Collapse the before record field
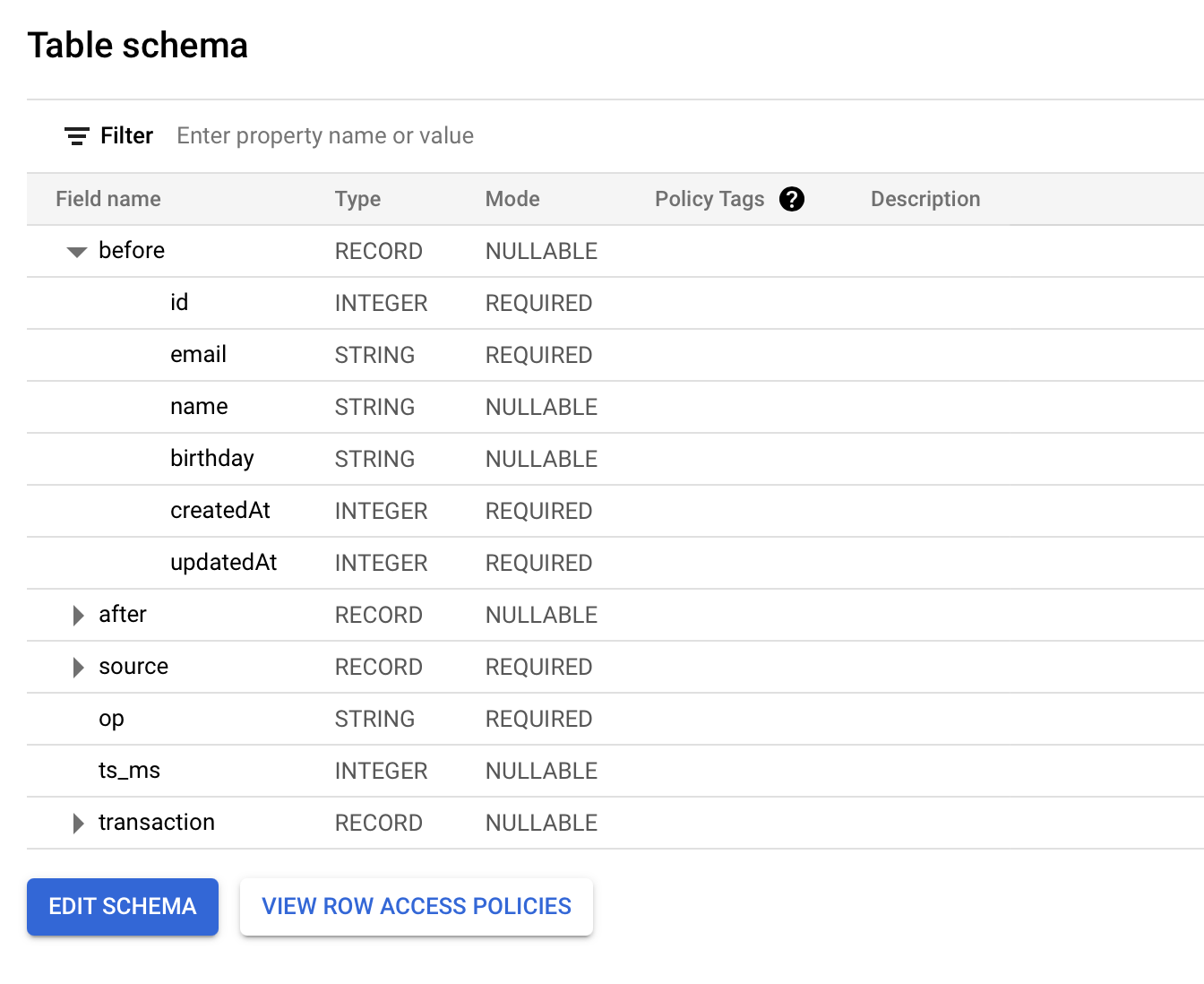The image size is (1204, 984). pyautogui.click(x=76, y=251)
